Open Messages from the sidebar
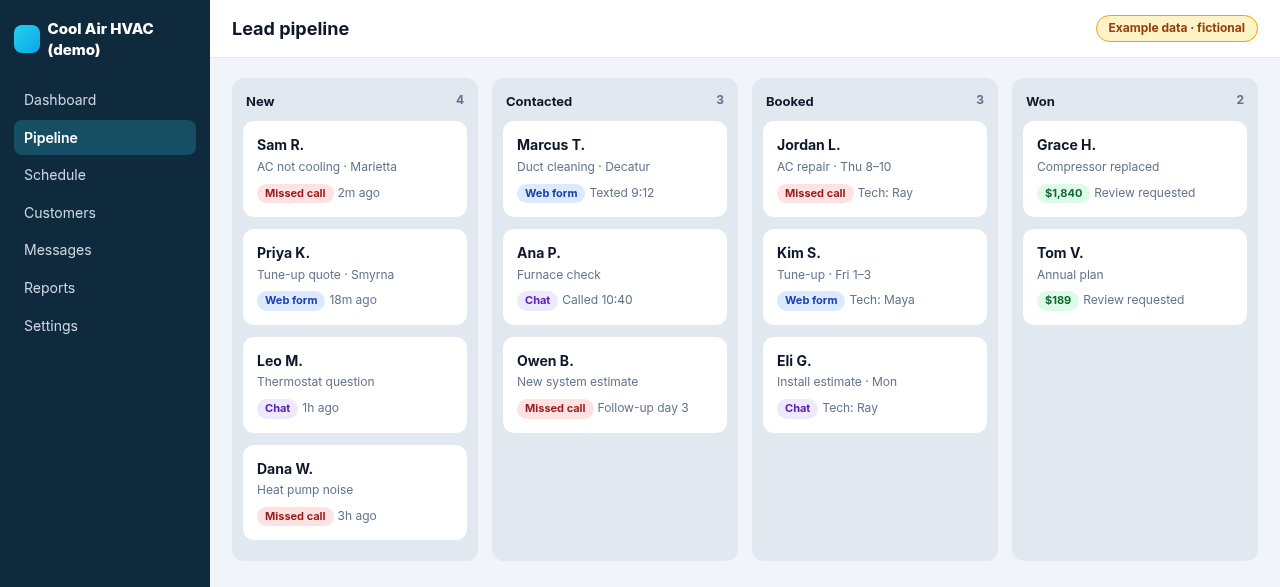This screenshot has height=587, width=1280. pyautogui.click(x=105, y=250)
